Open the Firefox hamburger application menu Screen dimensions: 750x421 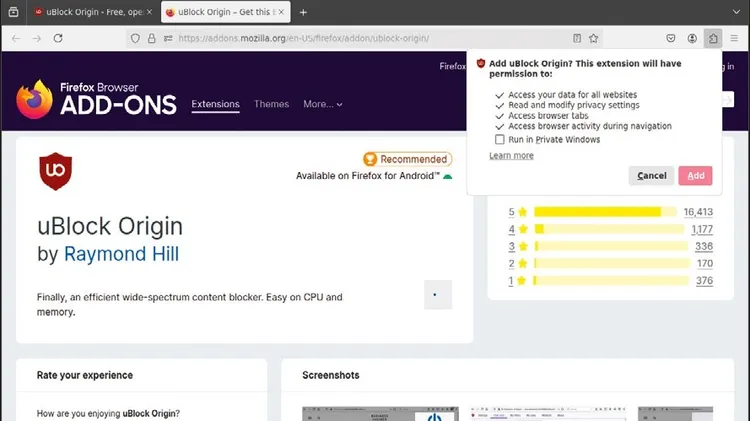[734, 38]
